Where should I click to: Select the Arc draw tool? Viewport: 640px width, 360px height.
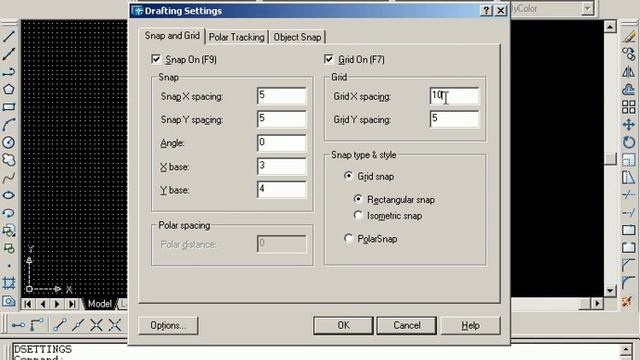click(9, 124)
